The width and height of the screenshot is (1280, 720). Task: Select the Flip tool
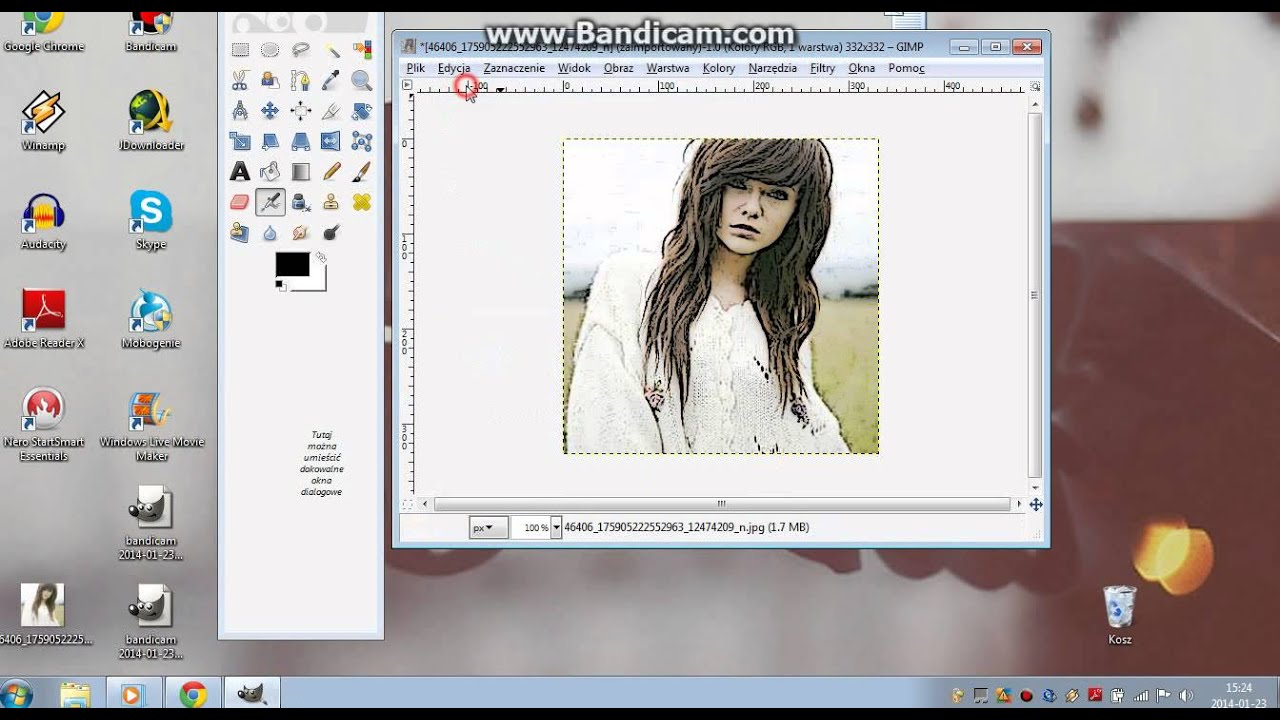331,142
